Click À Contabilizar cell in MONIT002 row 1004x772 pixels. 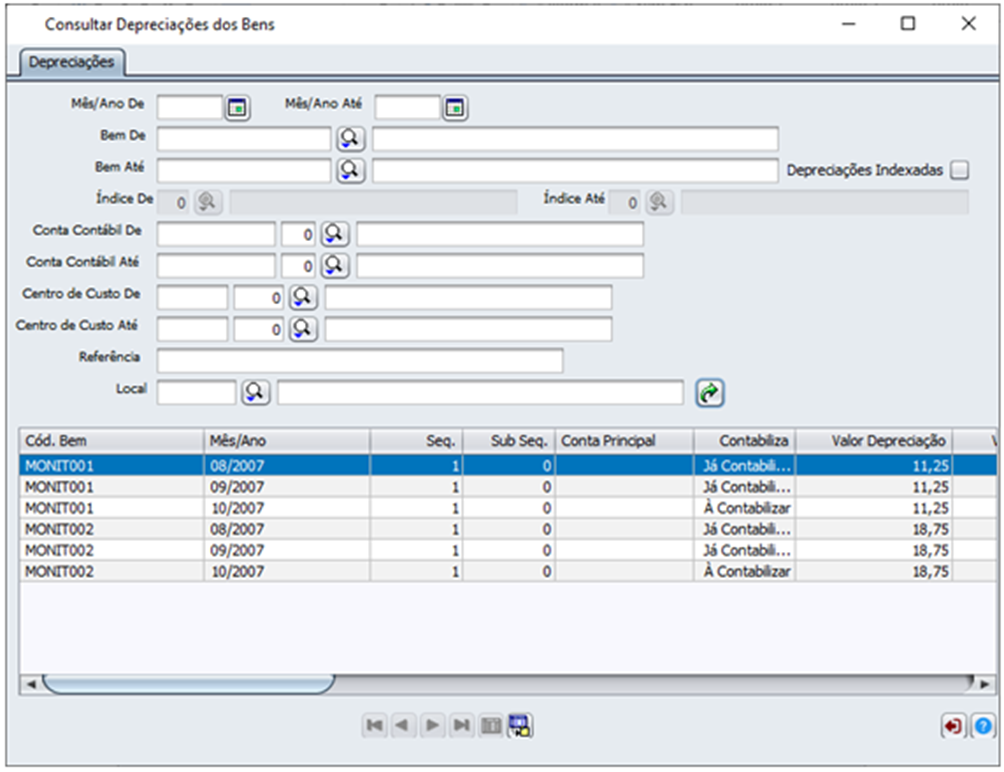point(745,571)
